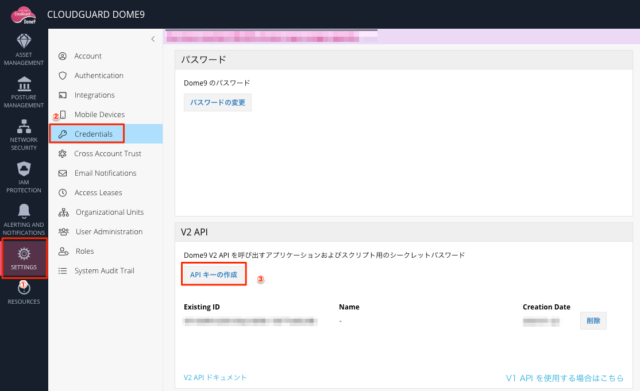Click the Dome9 のパスワード label
The image size is (640, 391).
pos(217,83)
